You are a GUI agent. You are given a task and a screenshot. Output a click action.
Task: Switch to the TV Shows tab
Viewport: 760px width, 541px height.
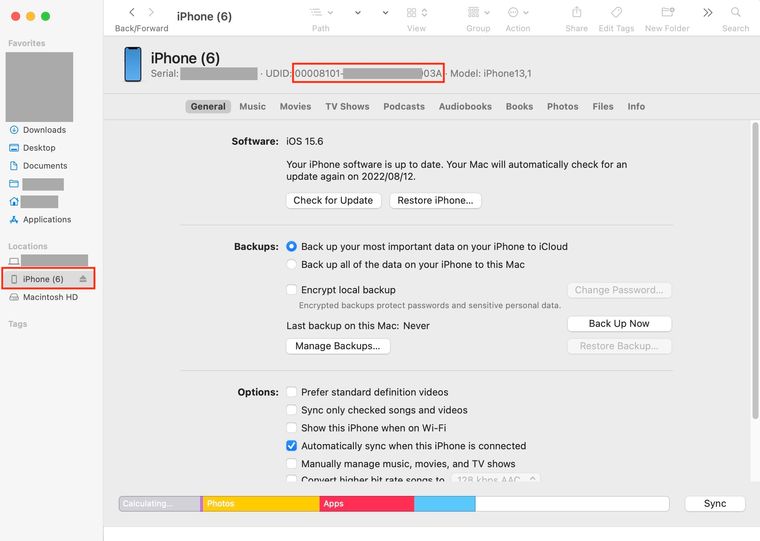(x=347, y=107)
